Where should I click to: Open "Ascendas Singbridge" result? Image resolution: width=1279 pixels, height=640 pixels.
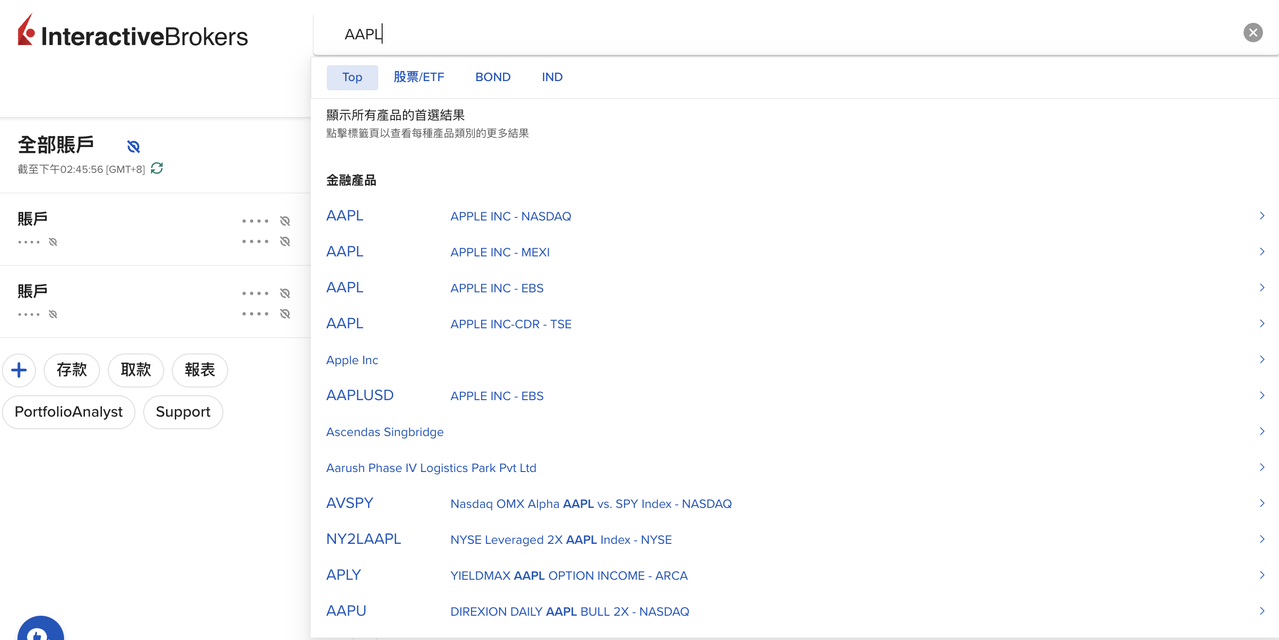(x=385, y=432)
